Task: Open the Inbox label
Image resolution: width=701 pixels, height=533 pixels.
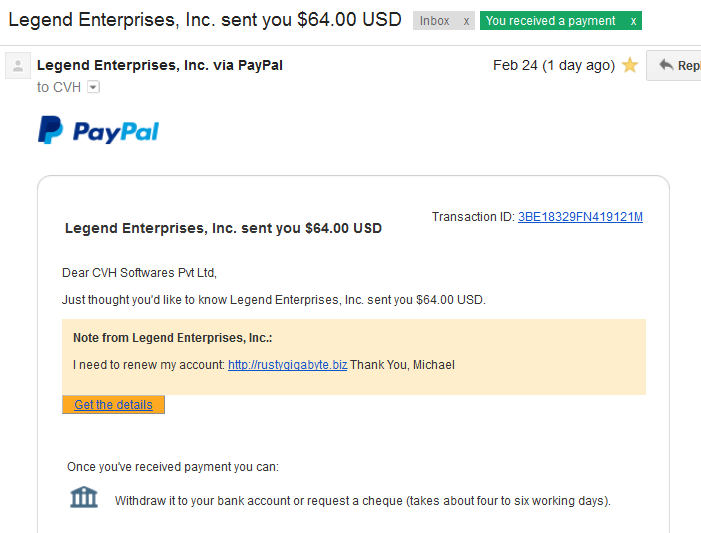Action: point(434,21)
